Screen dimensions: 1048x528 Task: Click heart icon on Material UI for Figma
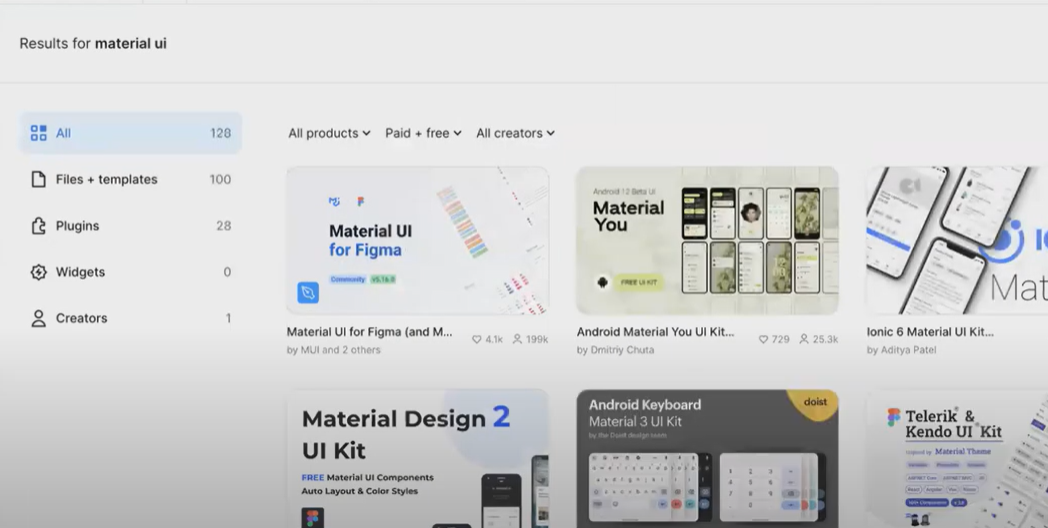pos(477,340)
